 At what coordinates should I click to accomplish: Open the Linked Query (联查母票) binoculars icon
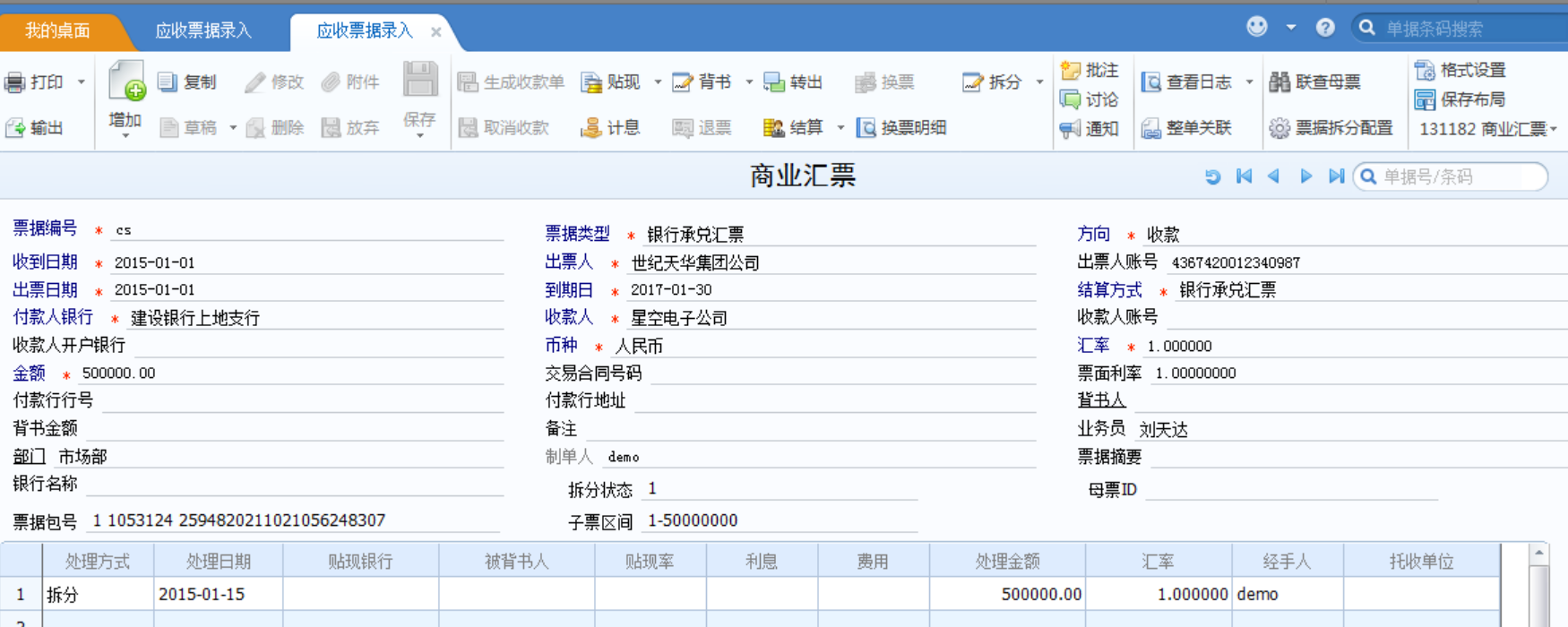point(1279,82)
